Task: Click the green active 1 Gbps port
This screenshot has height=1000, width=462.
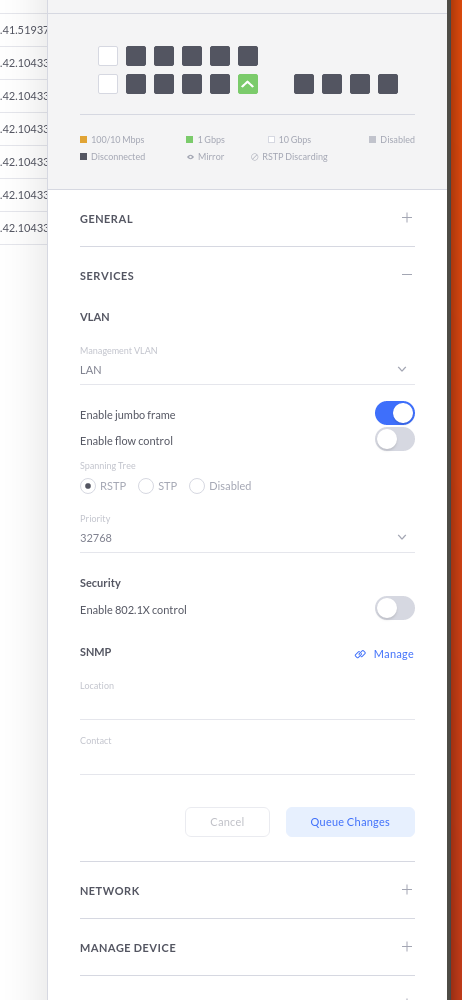Action: tap(248, 84)
